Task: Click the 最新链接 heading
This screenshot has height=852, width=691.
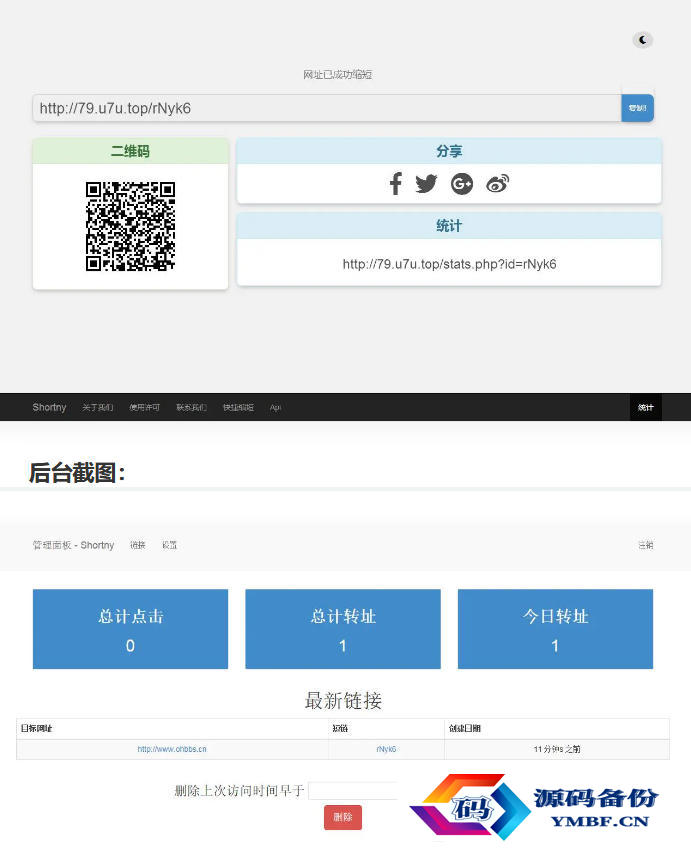Action: coord(343,700)
